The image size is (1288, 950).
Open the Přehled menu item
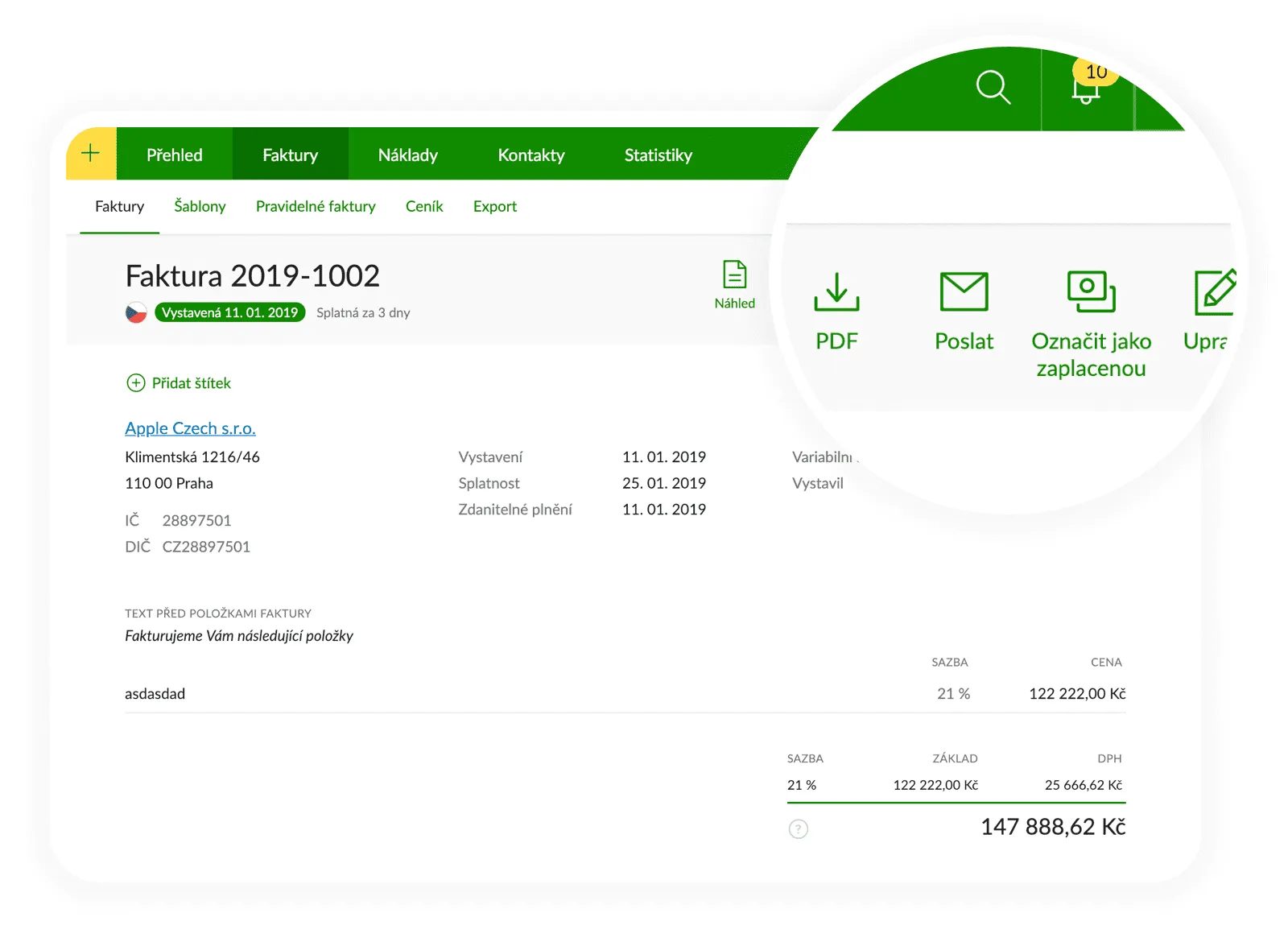[175, 155]
